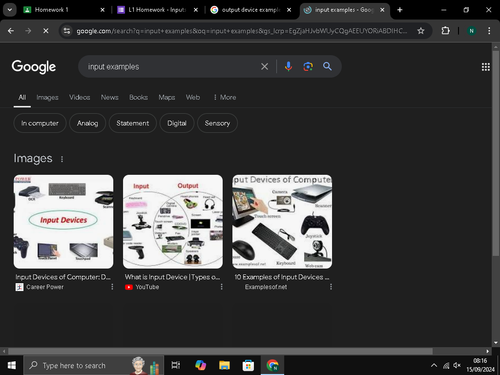This screenshot has height=375, width=500.
Task: Open more options for Career Power result
Action: [112, 287]
